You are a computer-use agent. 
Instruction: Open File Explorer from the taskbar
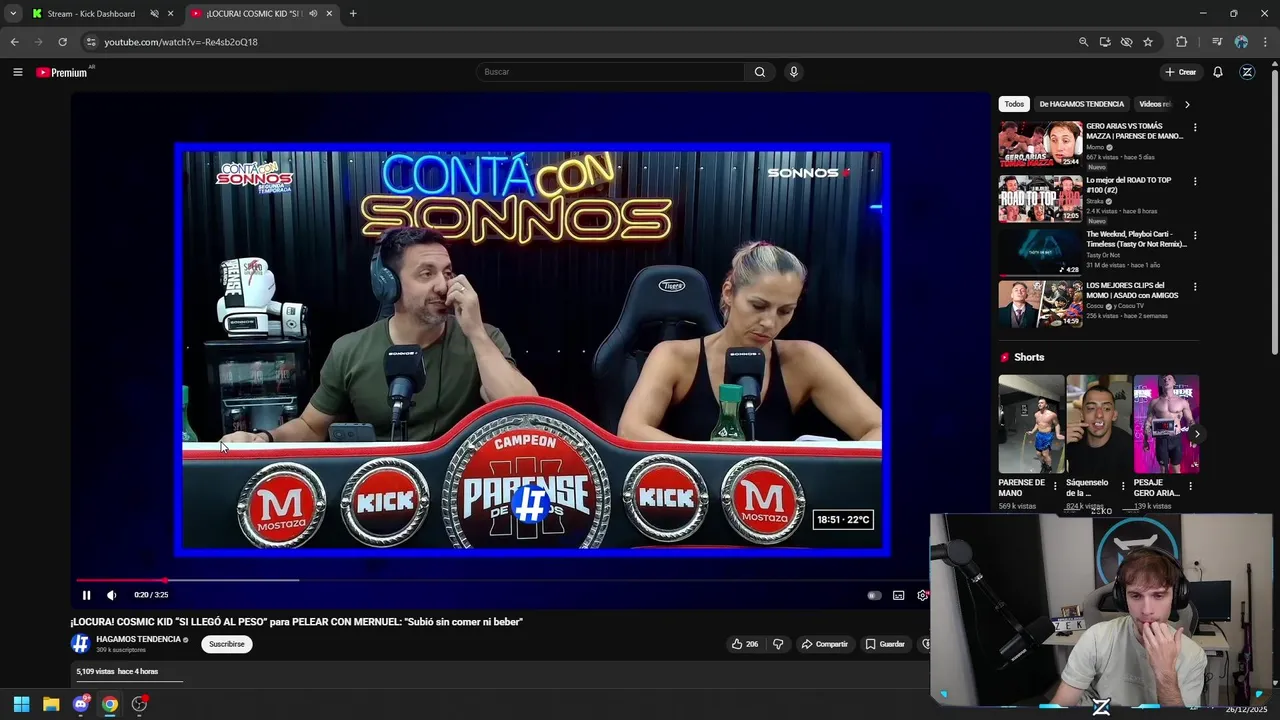tap(51, 704)
